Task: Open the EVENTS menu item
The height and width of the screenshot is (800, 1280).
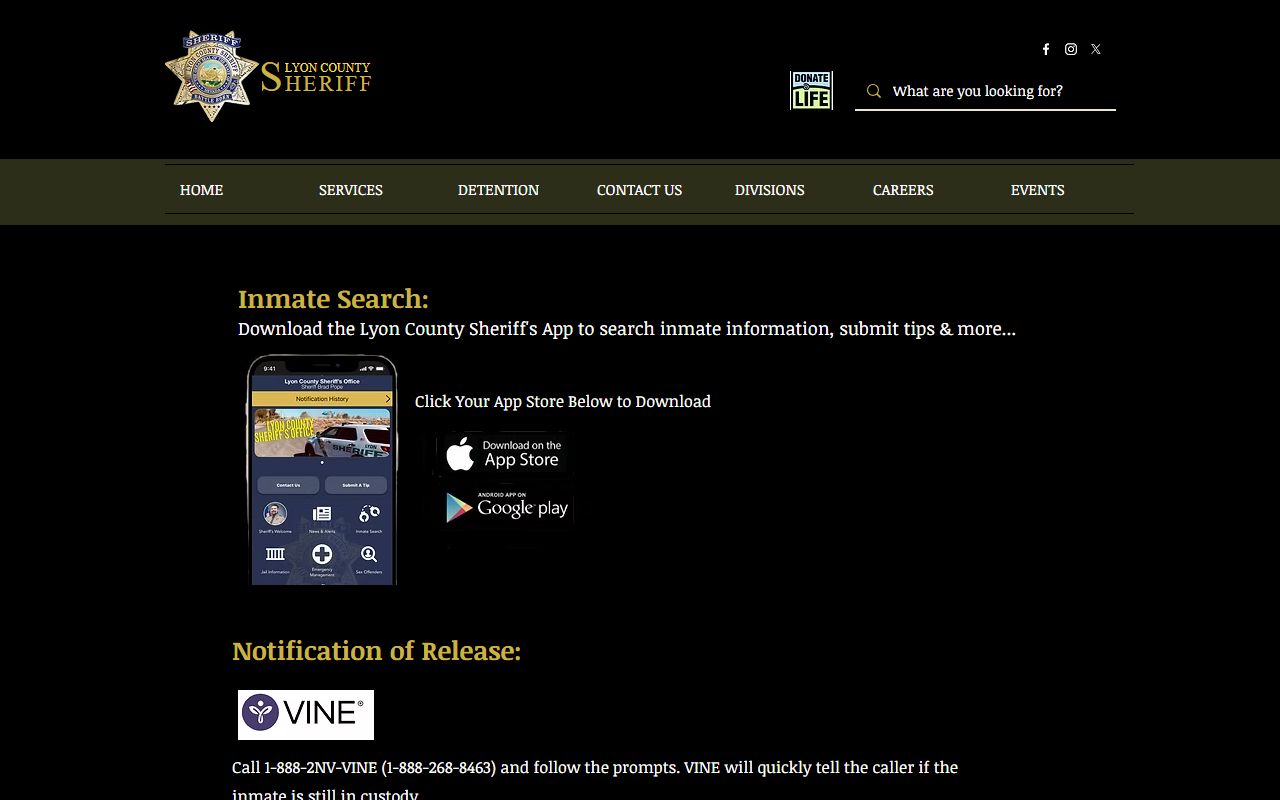Action: (x=1037, y=190)
